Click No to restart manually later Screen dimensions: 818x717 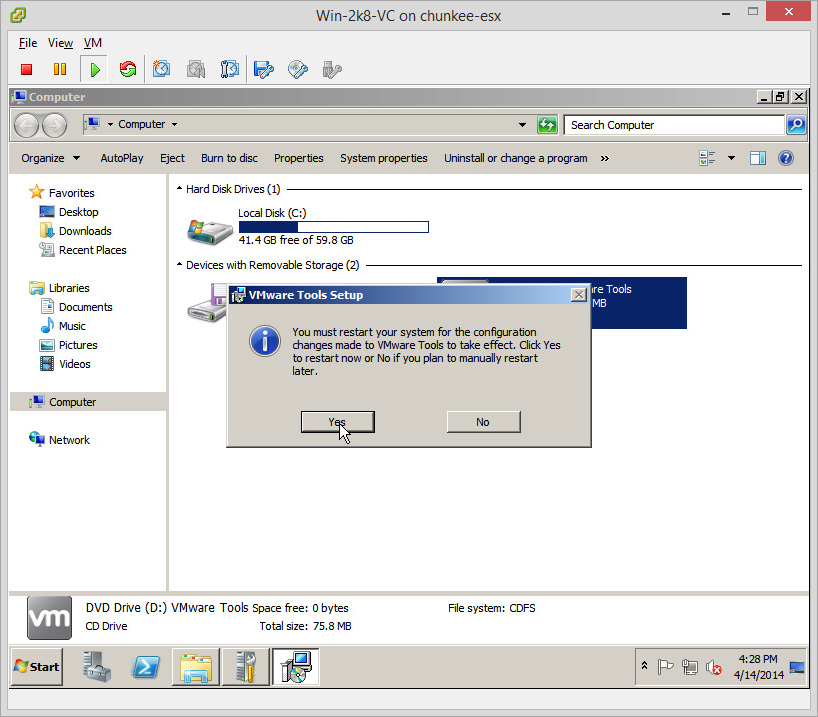(x=483, y=422)
